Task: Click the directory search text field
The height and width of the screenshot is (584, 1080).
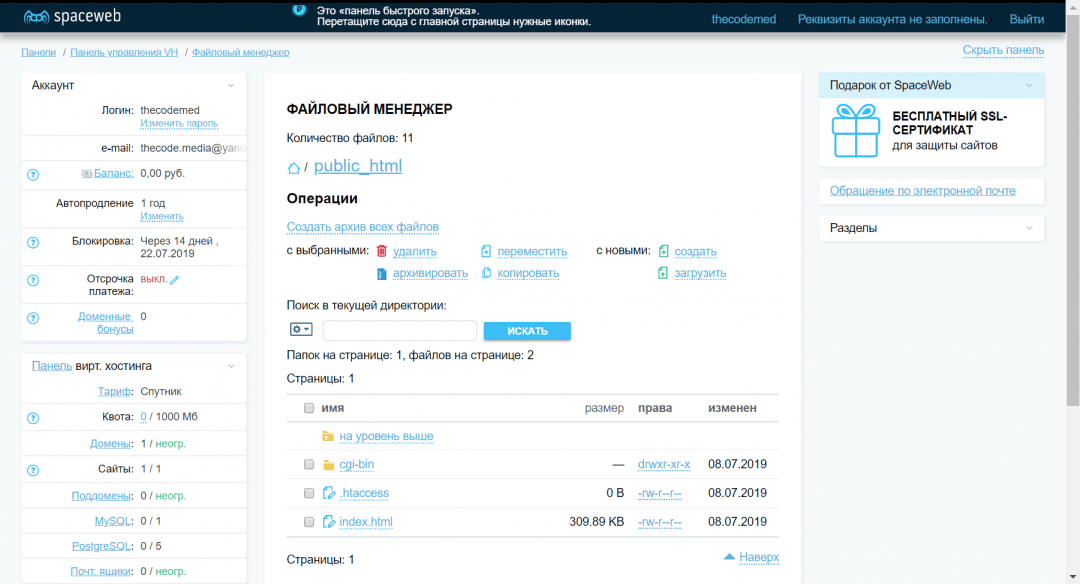Action: coord(400,331)
